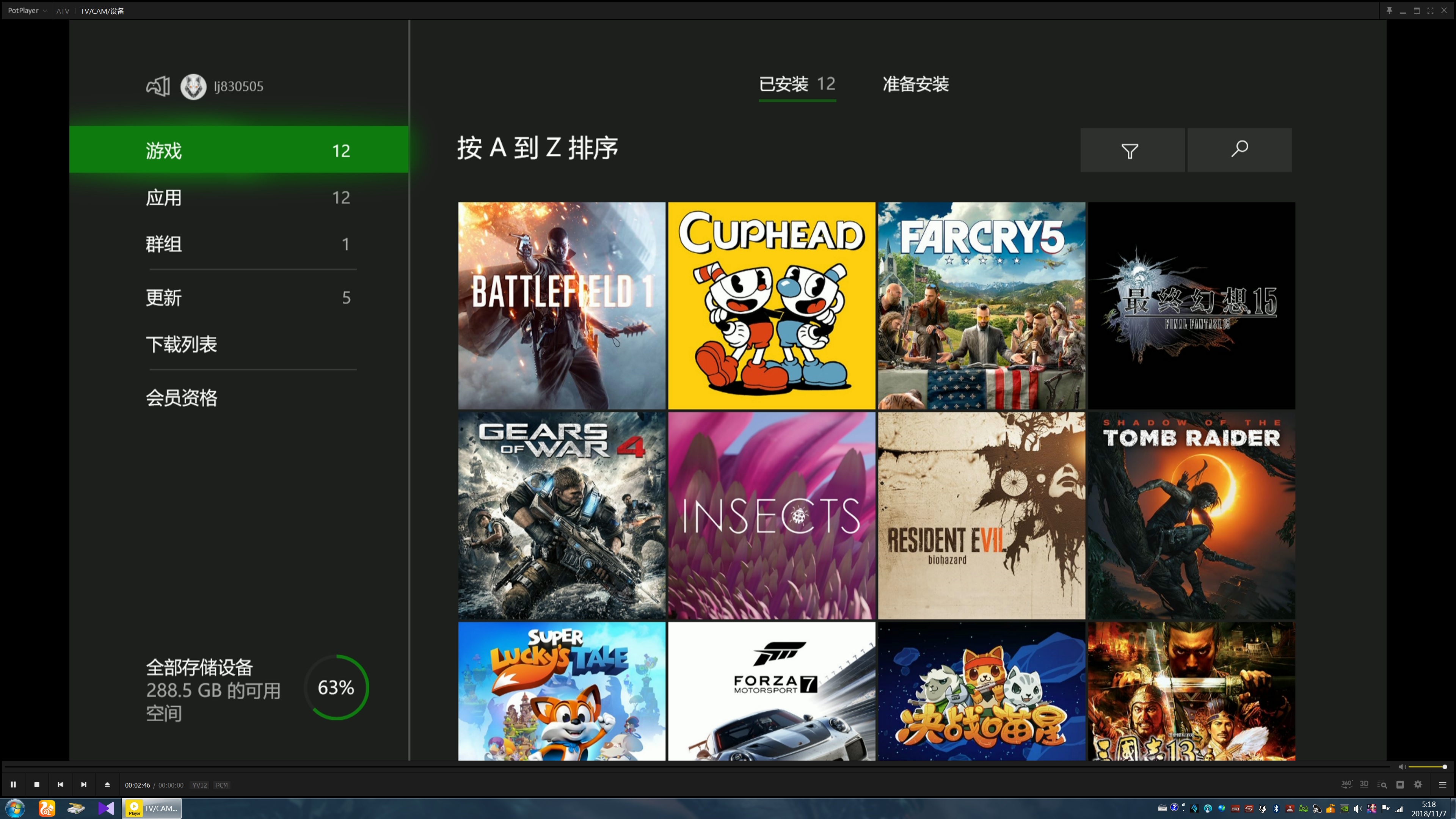The image size is (1456, 819).
Task: Mute audio with the speaker icon
Action: point(1402,767)
